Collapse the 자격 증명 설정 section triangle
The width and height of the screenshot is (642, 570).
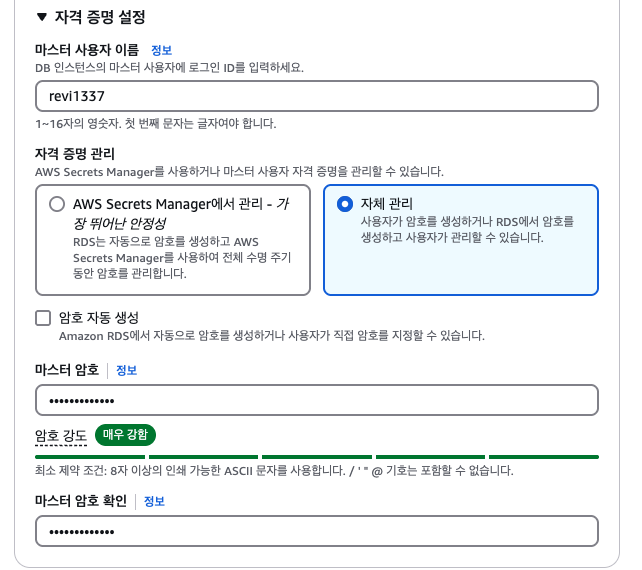tap(41, 17)
